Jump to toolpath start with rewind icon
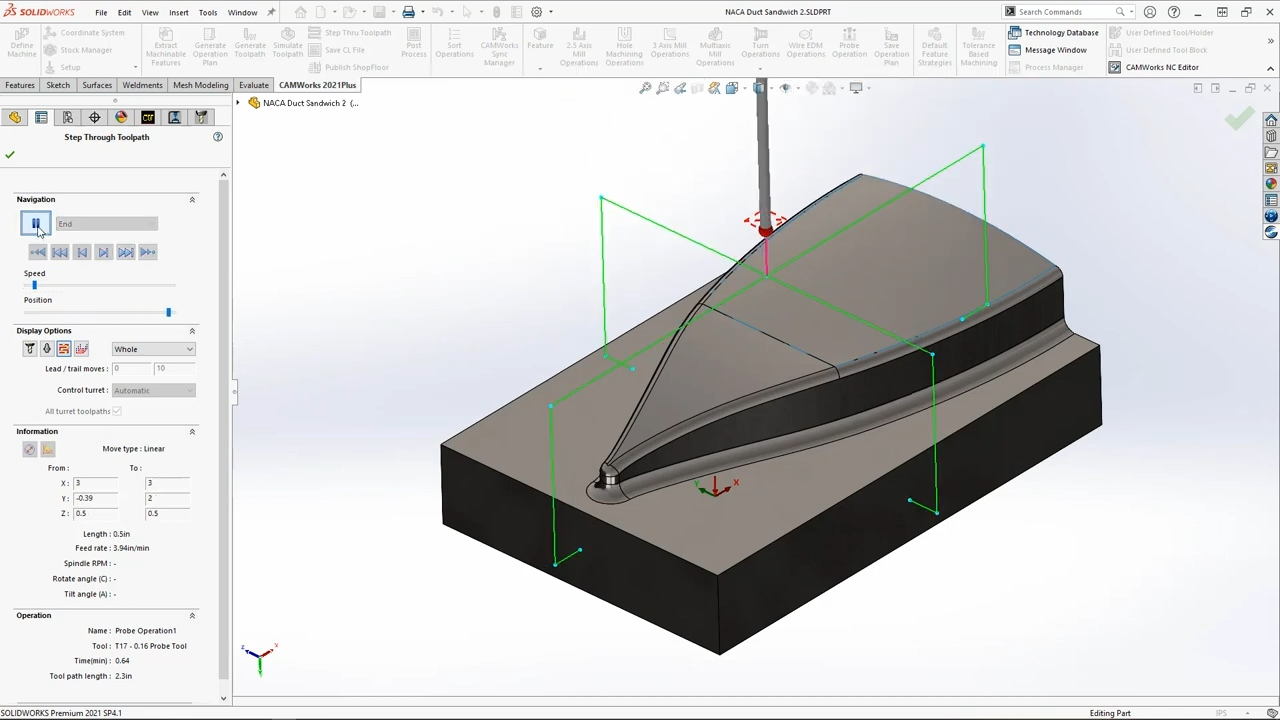The width and height of the screenshot is (1280, 720). 38,253
